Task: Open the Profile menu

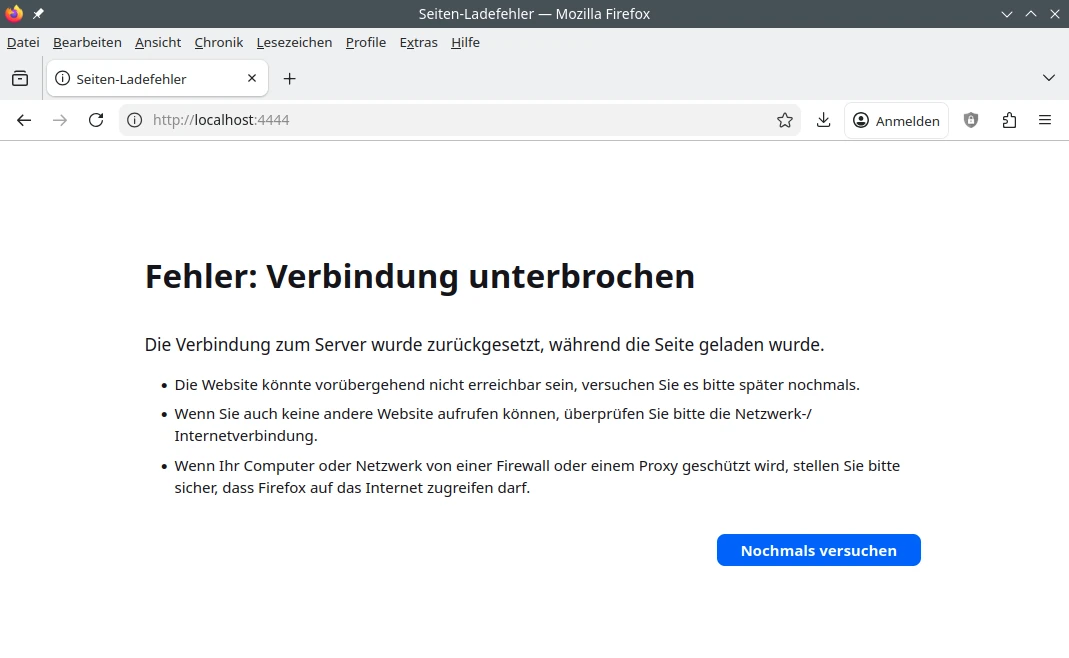Action: pos(365,42)
